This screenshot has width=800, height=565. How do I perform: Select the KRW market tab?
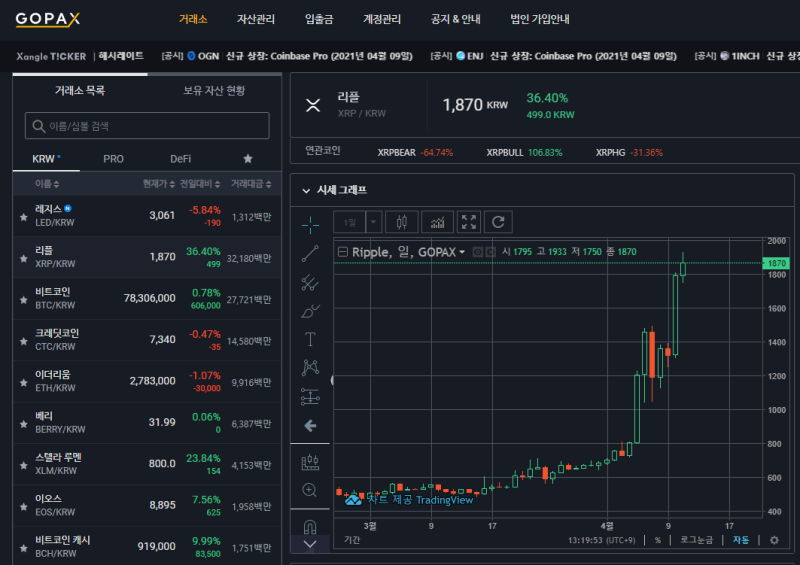click(46, 159)
